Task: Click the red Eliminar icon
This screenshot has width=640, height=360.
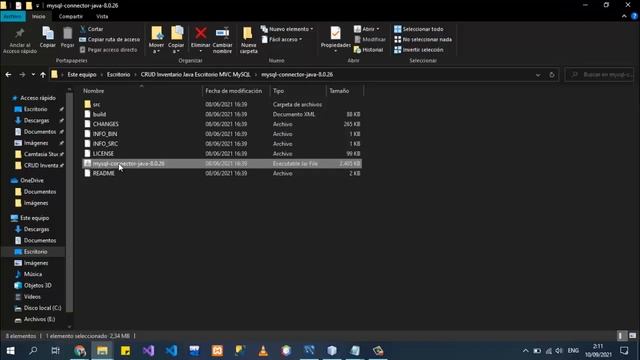Action: click(200, 33)
